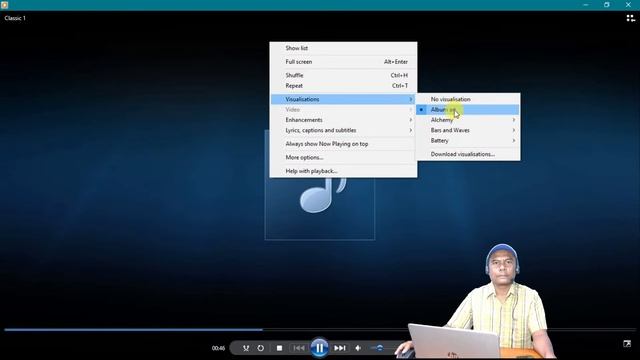
Task: Click the Windows Media Player title icon
Action: click(x=4, y=4)
